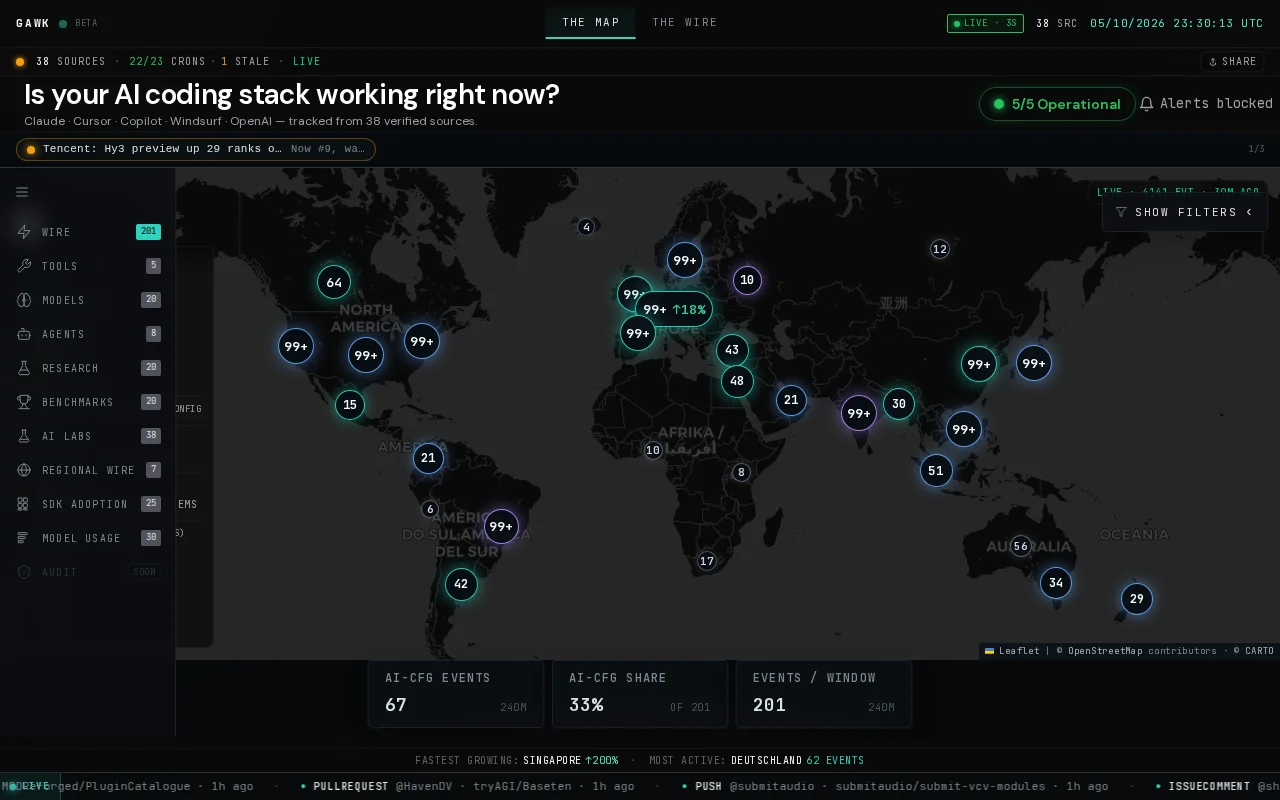
Task: Click the 99+ ↑18% Europe cluster
Action: (x=674, y=309)
